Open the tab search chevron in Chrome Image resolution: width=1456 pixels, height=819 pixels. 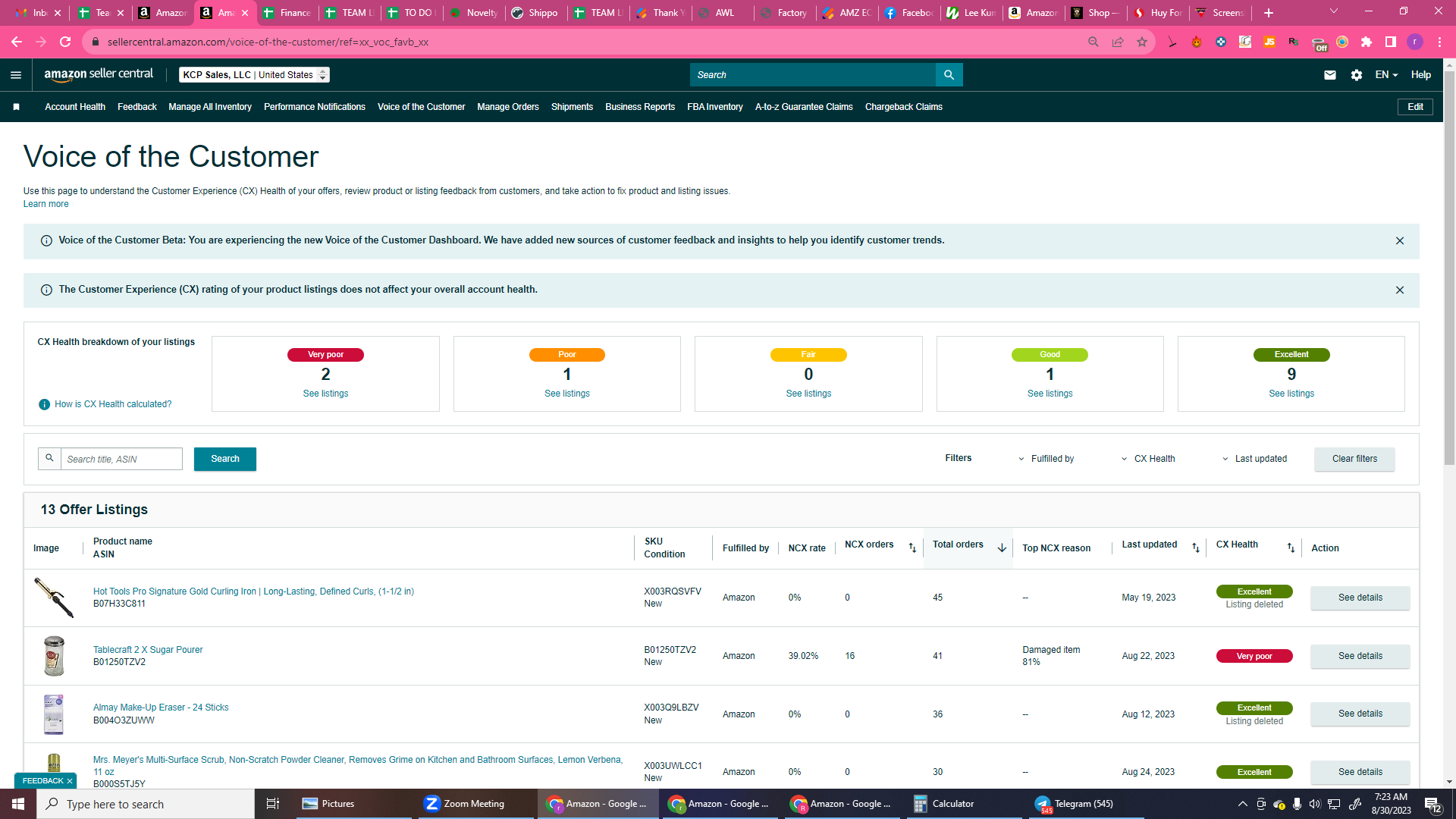pyautogui.click(x=1334, y=11)
